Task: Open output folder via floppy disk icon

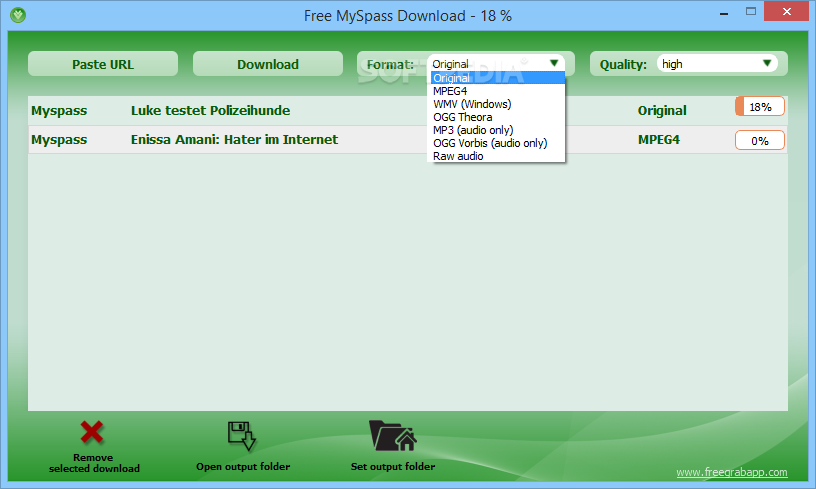Action: [242, 435]
